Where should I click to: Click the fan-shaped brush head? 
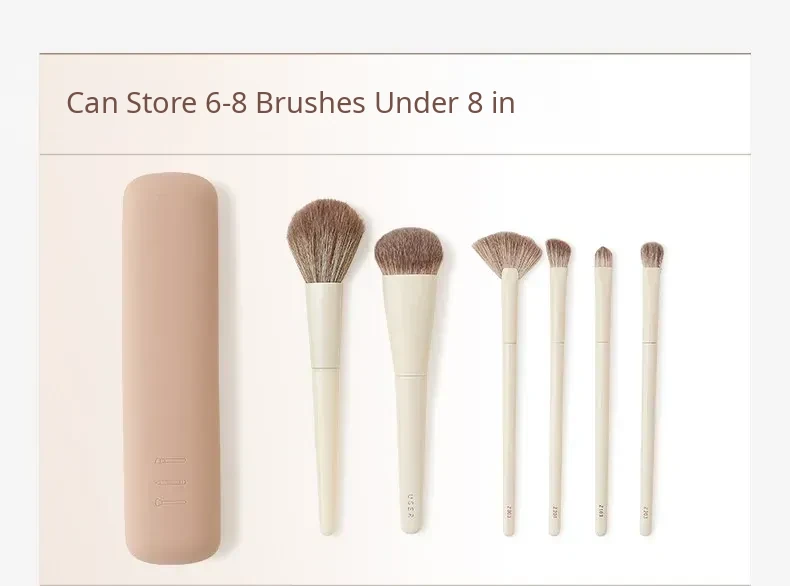point(507,251)
